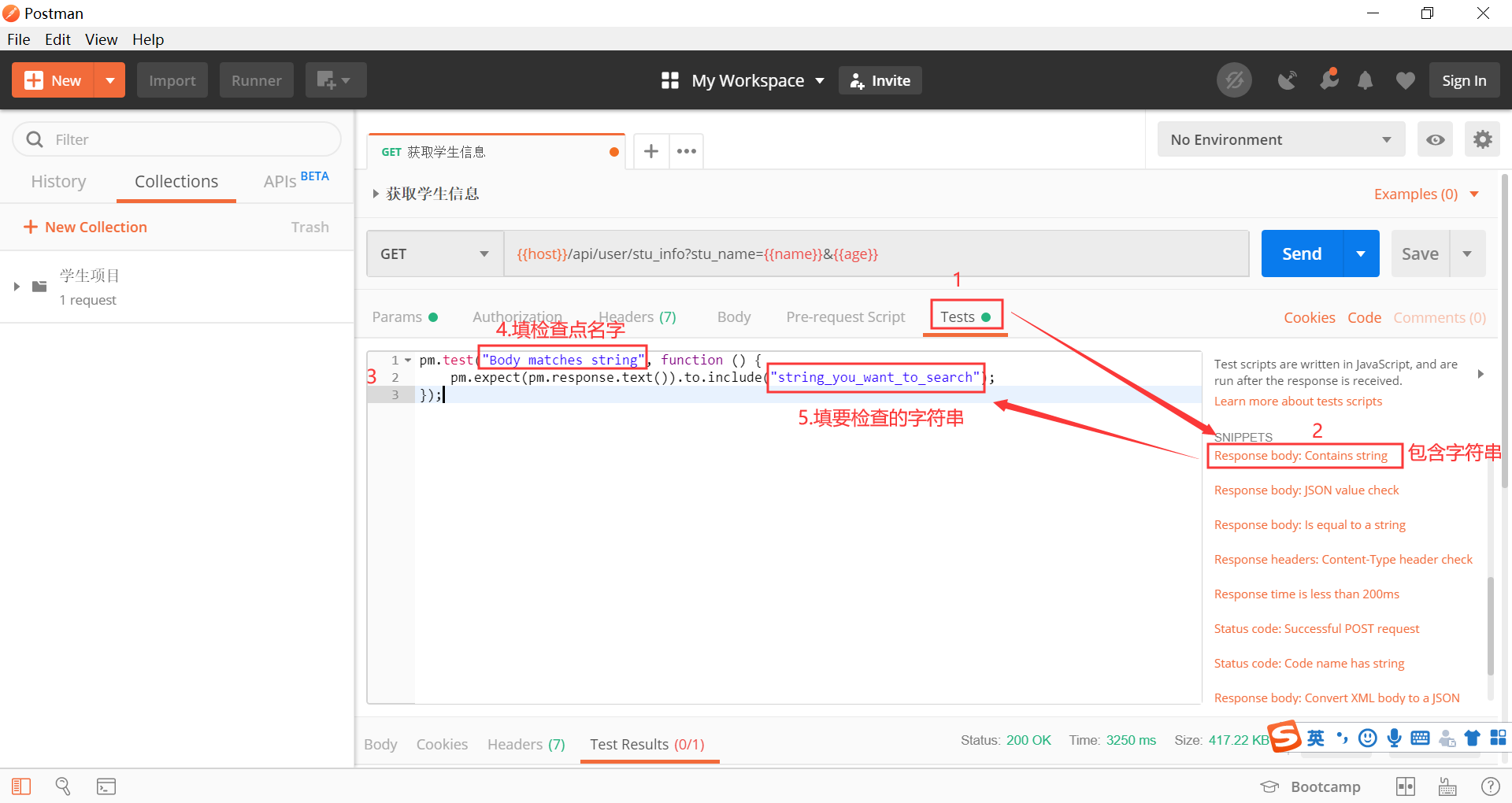This screenshot has height=803, width=1512.
Task: Open the Postman Console icon
Action: [x=106, y=786]
